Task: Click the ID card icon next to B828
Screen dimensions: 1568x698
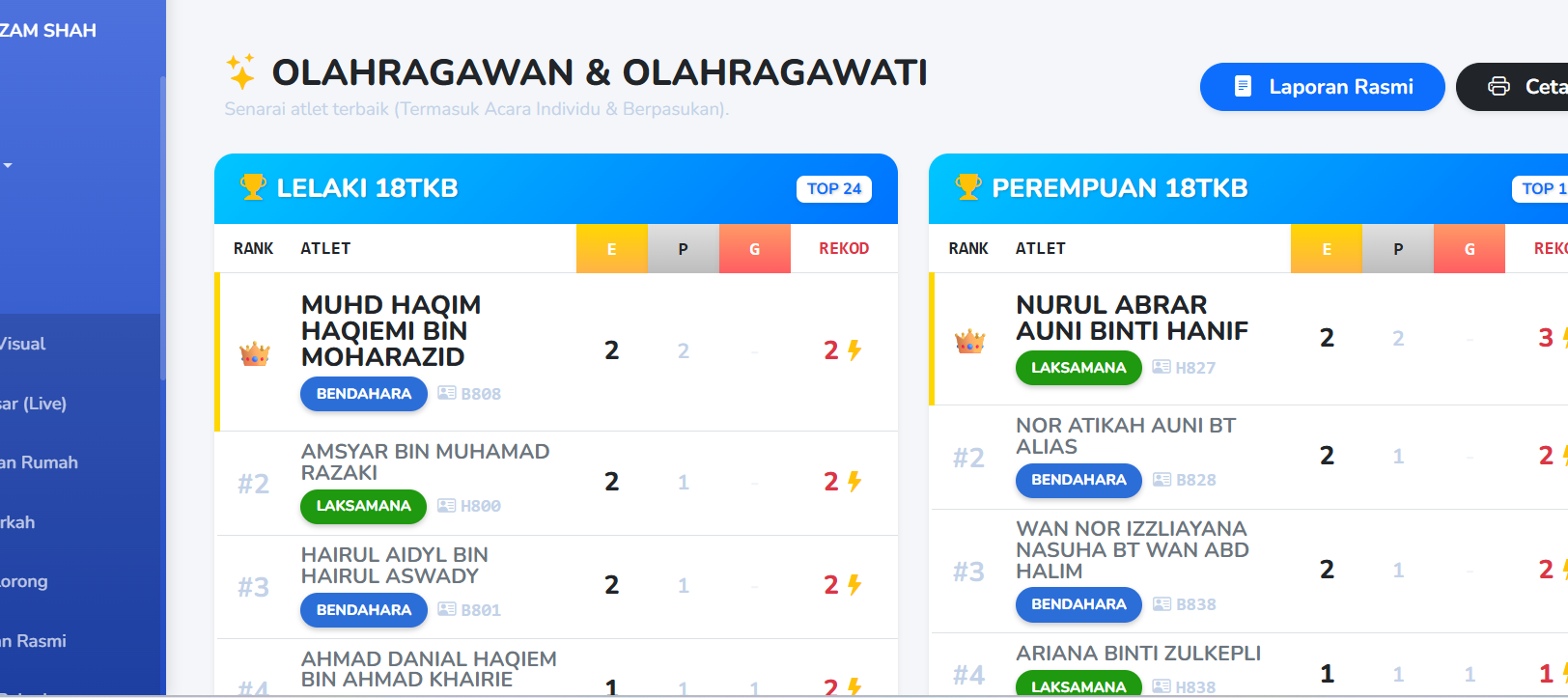Action: [1162, 479]
